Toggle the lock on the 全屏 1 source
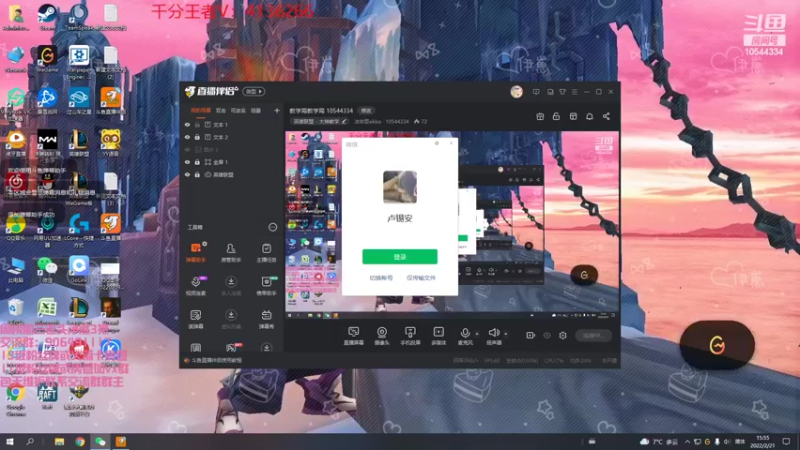Image resolution: width=800 pixels, height=450 pixels. [x=197, y=162]
